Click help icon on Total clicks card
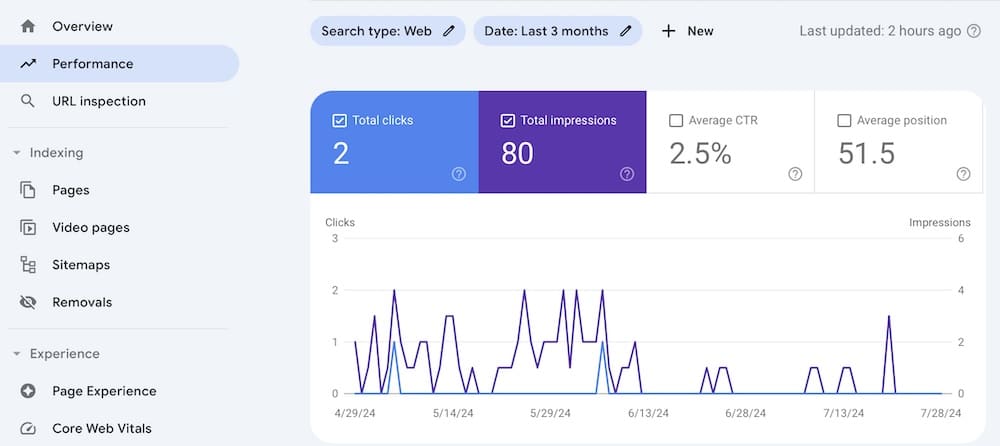The height and width of the screenshot is (446, 1000). pos(459,174)
